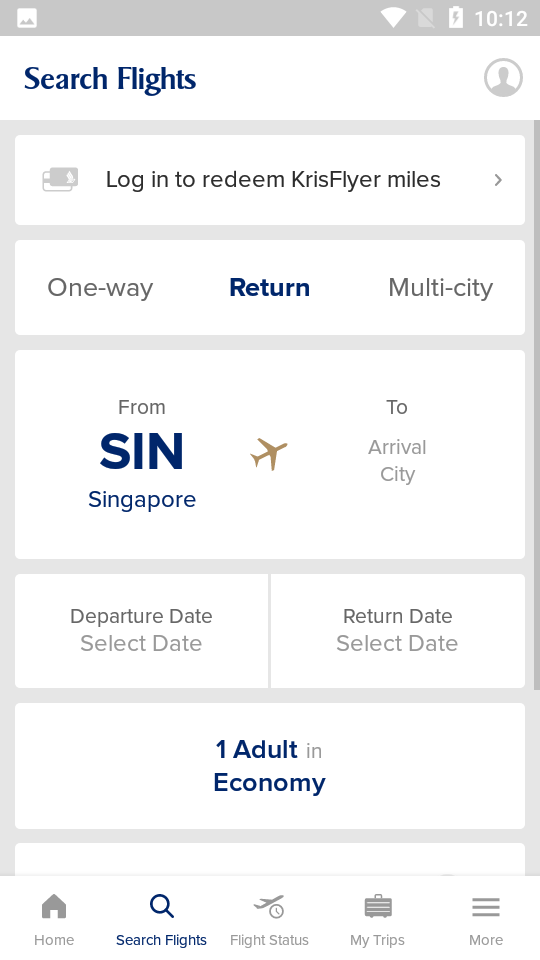Open the 1 Adult in Economy selector
The width and height of the screenshot is (540, 960).
(270, 766)
